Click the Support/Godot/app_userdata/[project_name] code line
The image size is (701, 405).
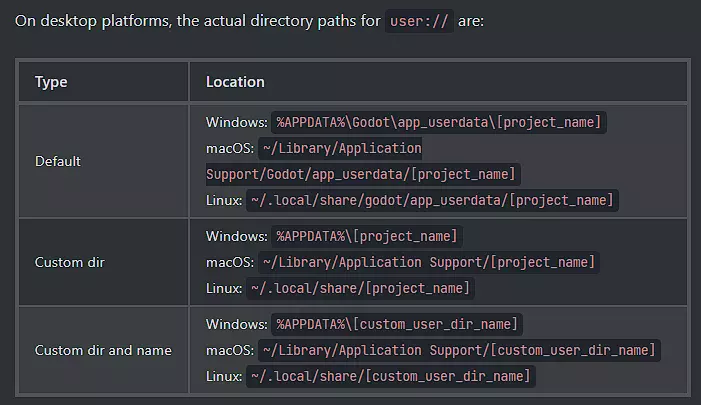click(x=346, y=174)
